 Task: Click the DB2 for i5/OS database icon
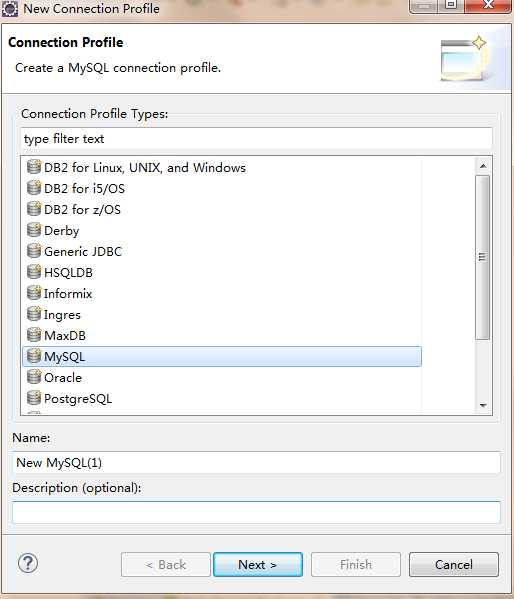pos(34,188)
